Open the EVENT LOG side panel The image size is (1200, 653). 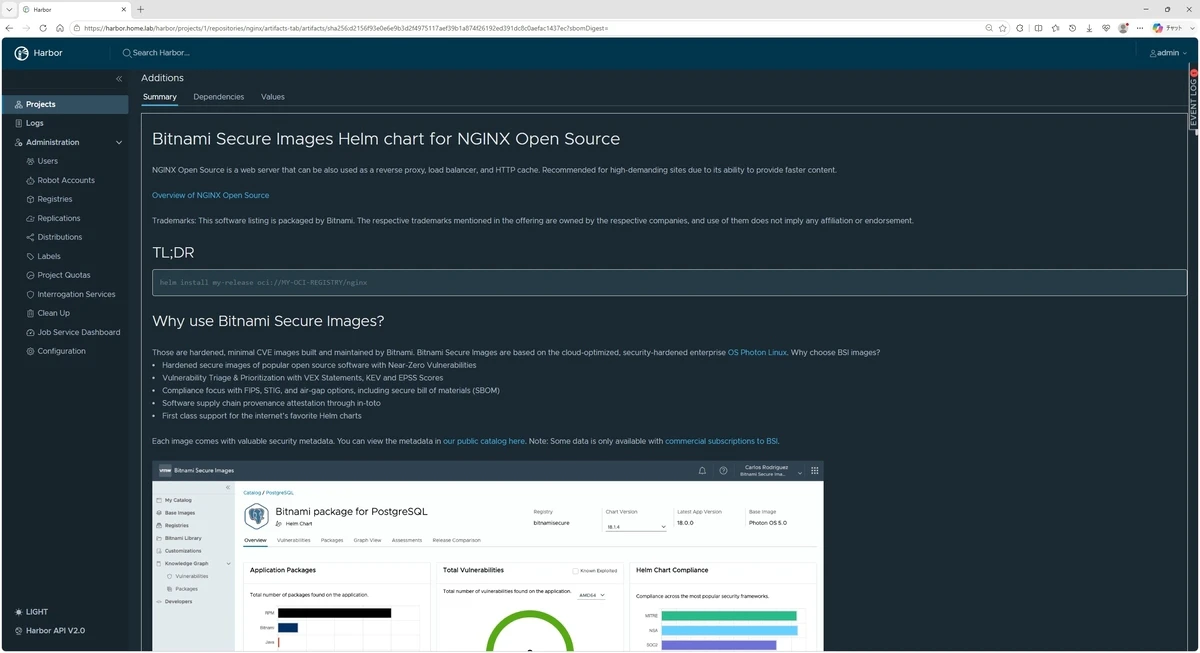[1193, 99]
